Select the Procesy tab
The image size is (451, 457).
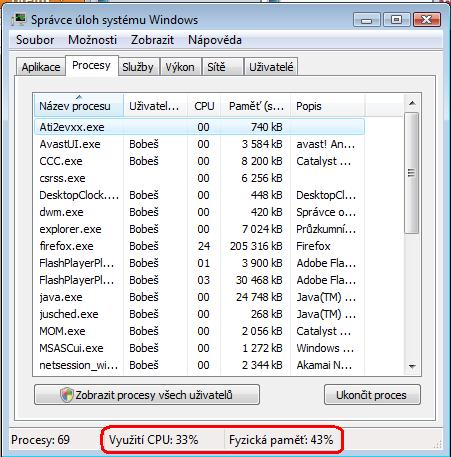pos(91,65)
